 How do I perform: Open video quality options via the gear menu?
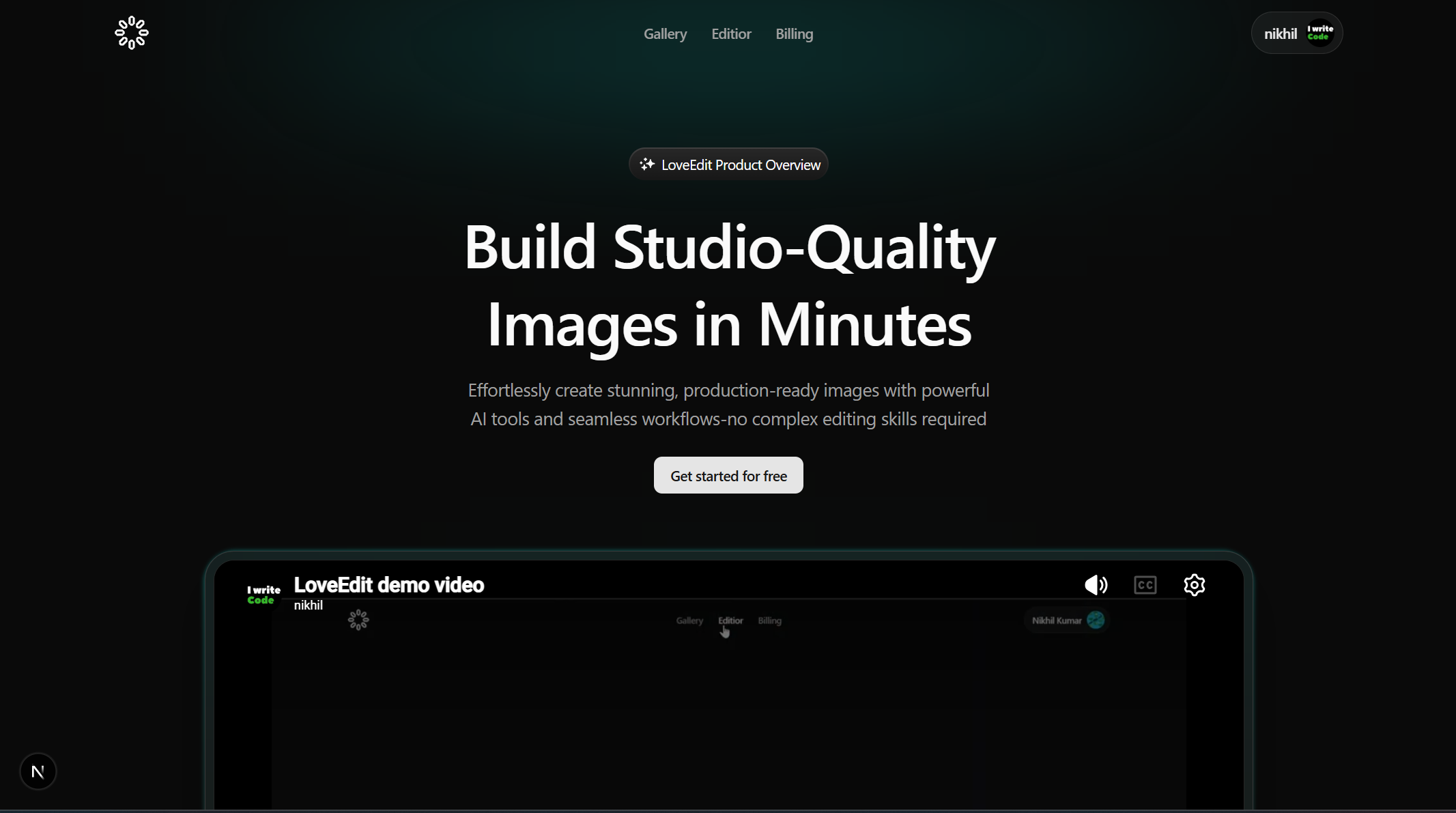pos(1195,585)
